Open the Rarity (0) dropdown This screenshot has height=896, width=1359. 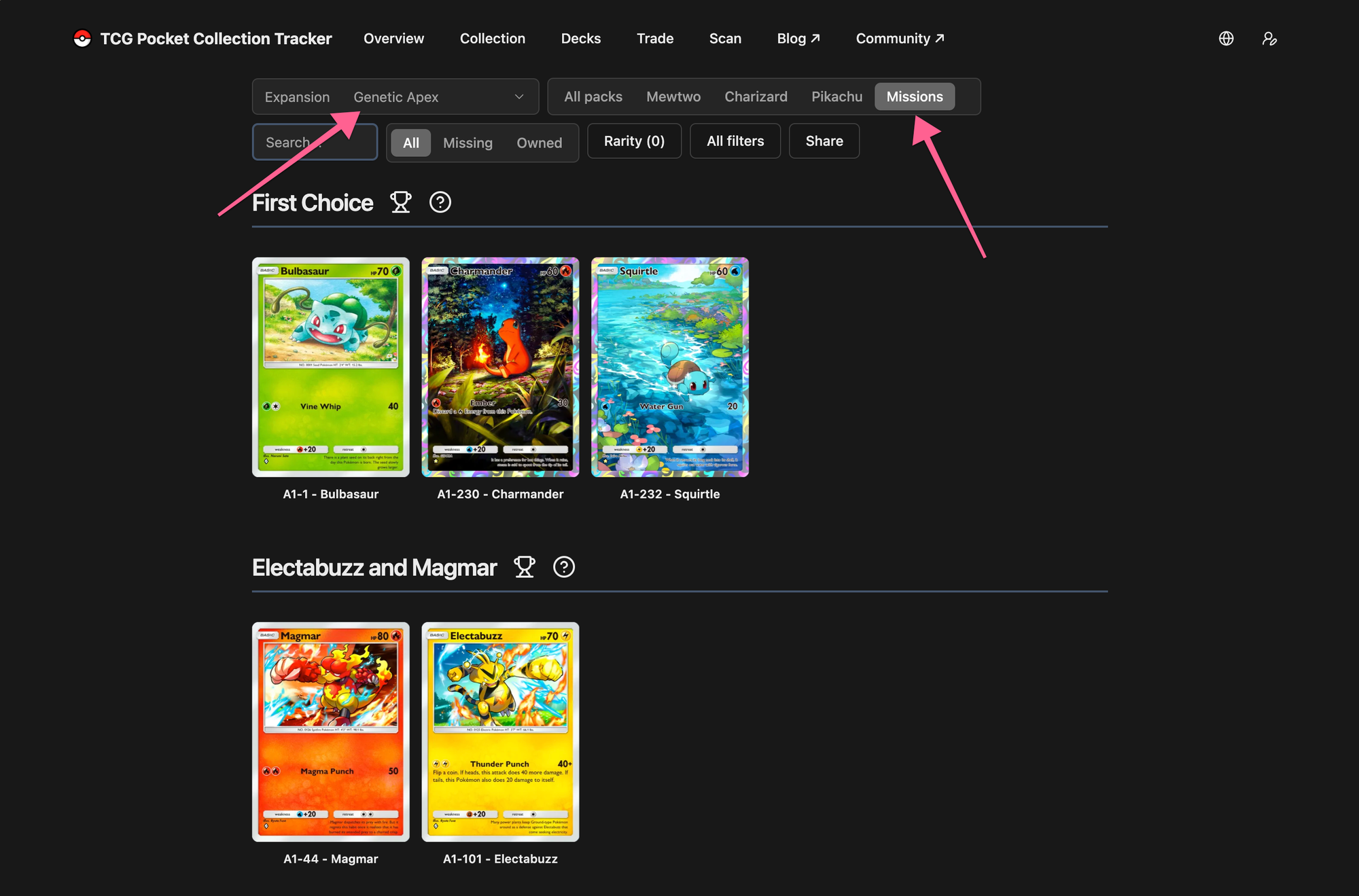coord(633,141)
